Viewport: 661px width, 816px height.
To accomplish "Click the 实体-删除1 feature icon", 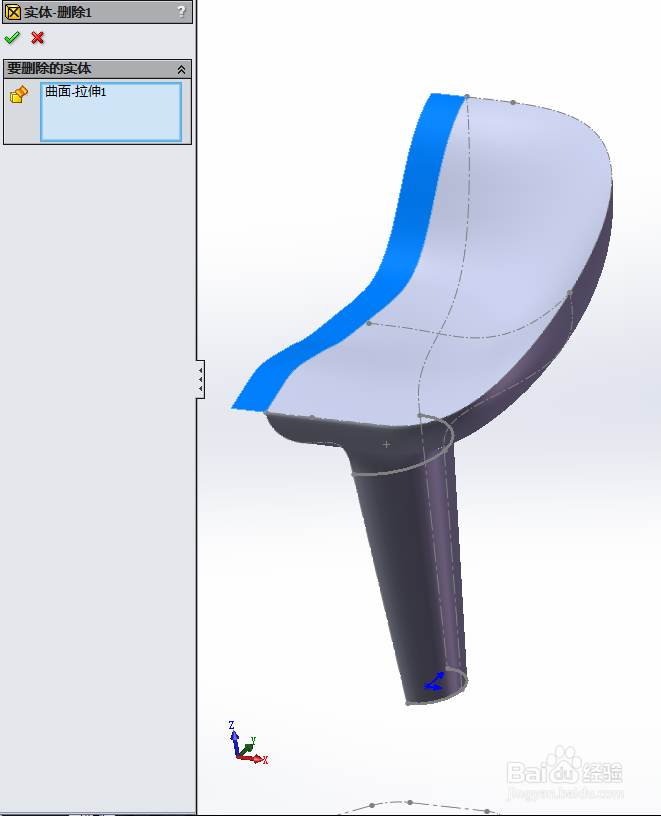I will tap(12, 12).
